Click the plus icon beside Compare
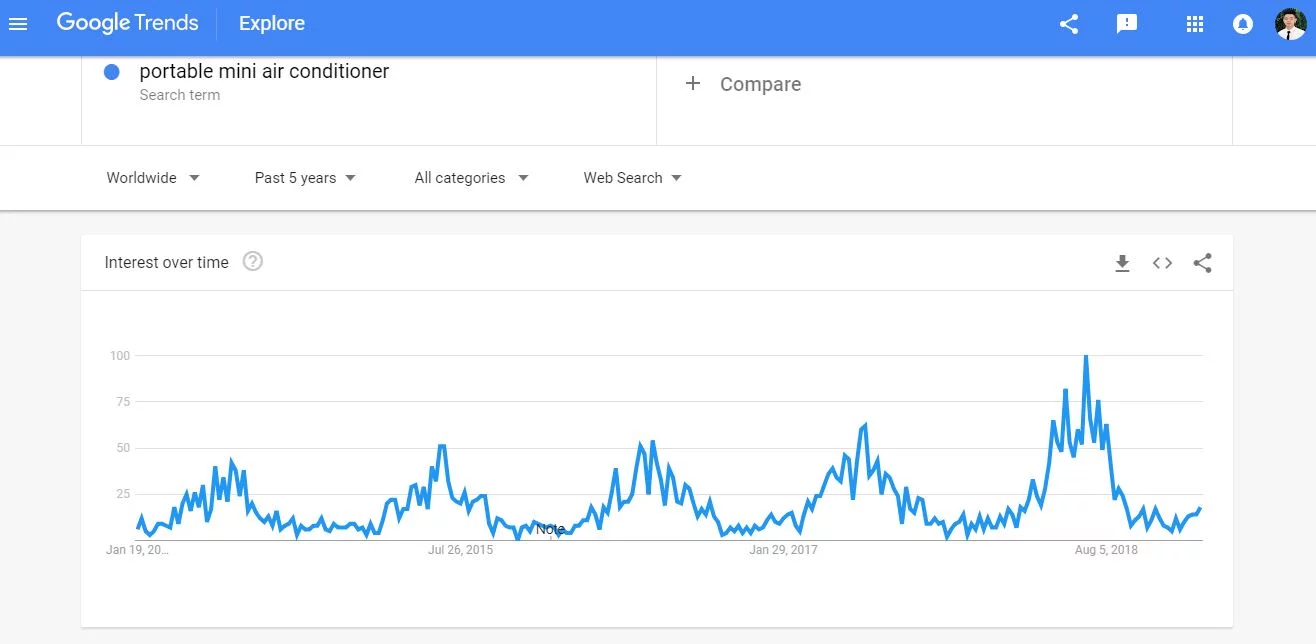 pyautogui.click(x=692, y=84)
